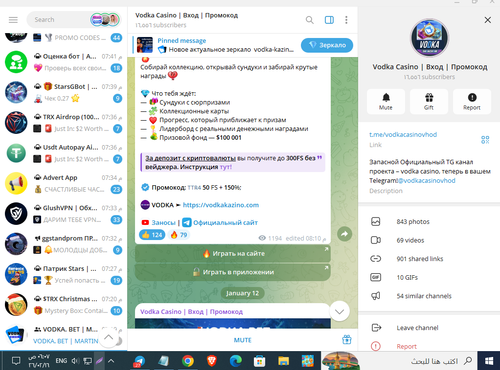Show hidden tray icons chevron

pos(111,361)
